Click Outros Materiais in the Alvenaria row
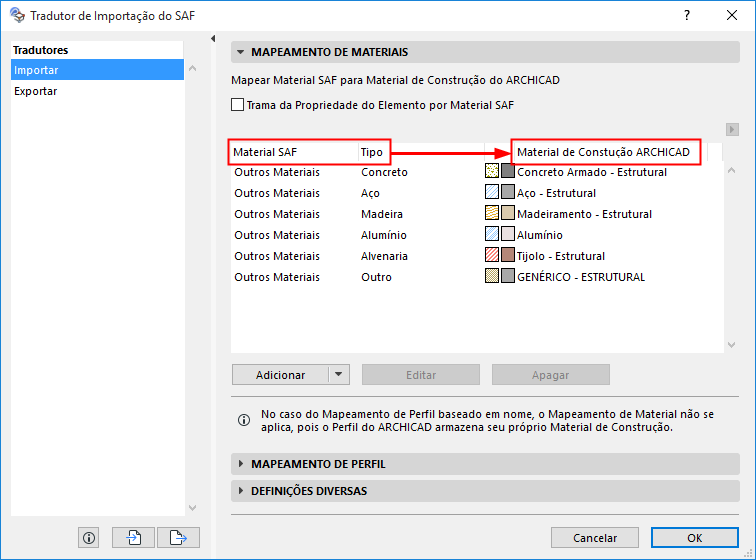Screen dimensions: 756x560 point(277,256)
